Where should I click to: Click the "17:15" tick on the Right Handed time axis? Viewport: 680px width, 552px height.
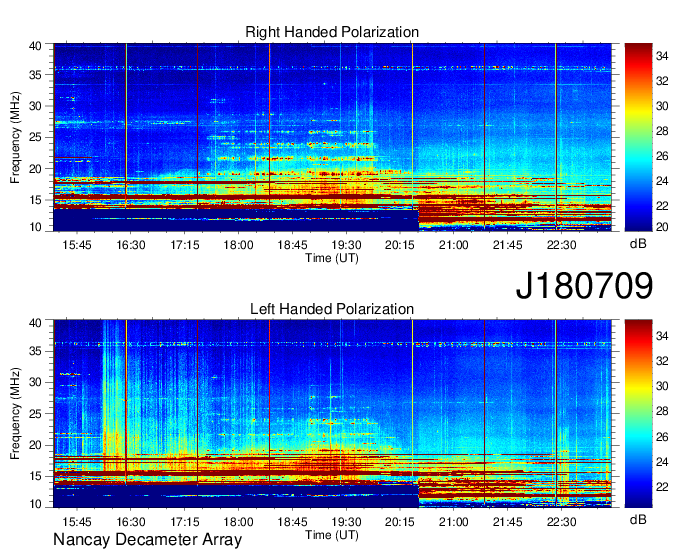click(x=184, y=245)
